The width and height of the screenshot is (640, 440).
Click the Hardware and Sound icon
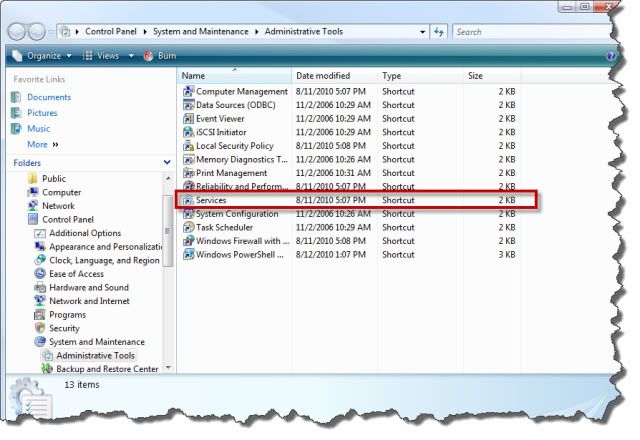40,287
